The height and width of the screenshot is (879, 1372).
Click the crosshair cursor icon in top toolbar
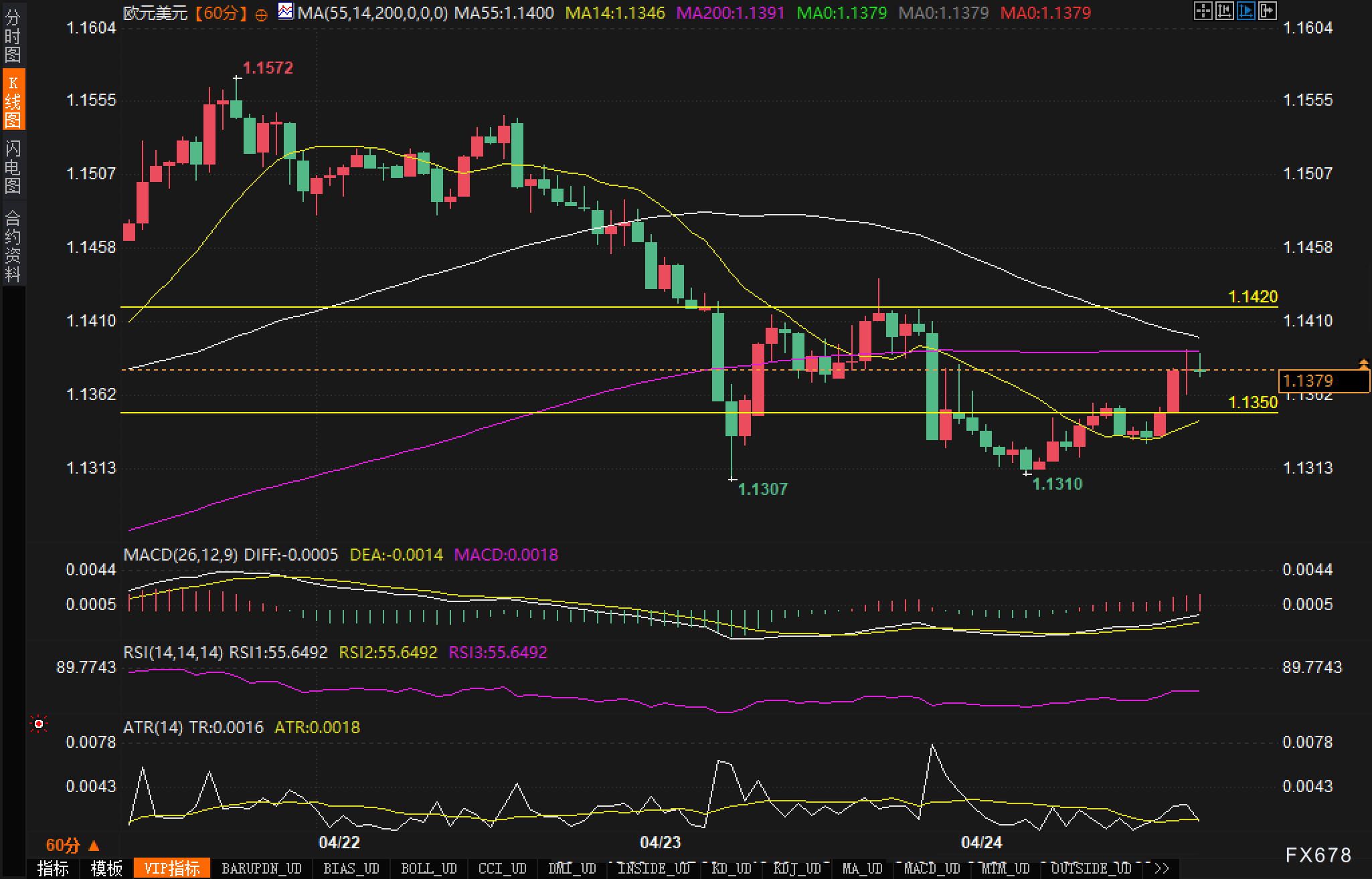click(x=1203, y=11)
